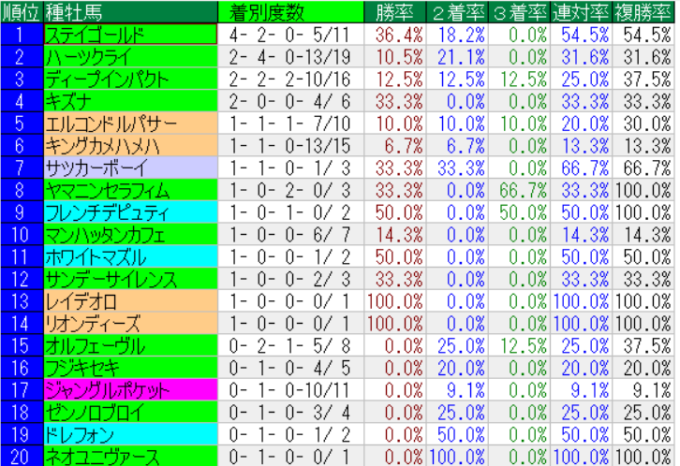Open sire ステイゴールド in the list
This screenshot has height=466, width=680.
pyautogui.click(x=130, y=33)
